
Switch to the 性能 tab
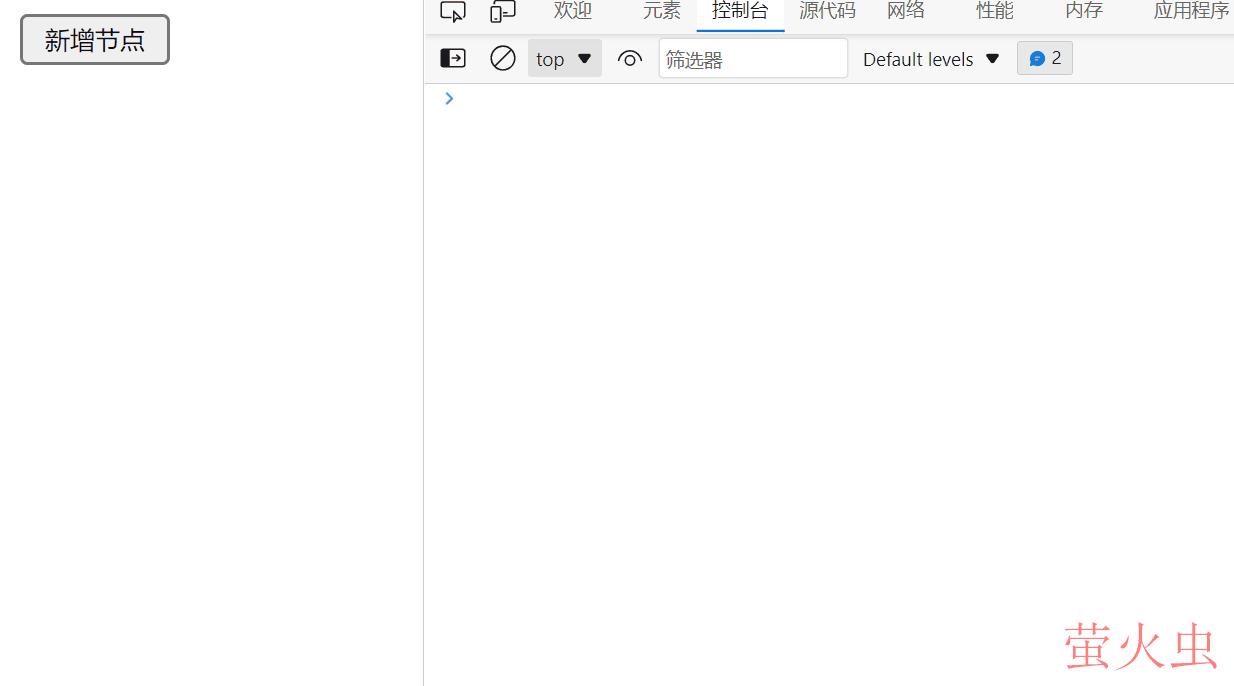tap(995, 11)
